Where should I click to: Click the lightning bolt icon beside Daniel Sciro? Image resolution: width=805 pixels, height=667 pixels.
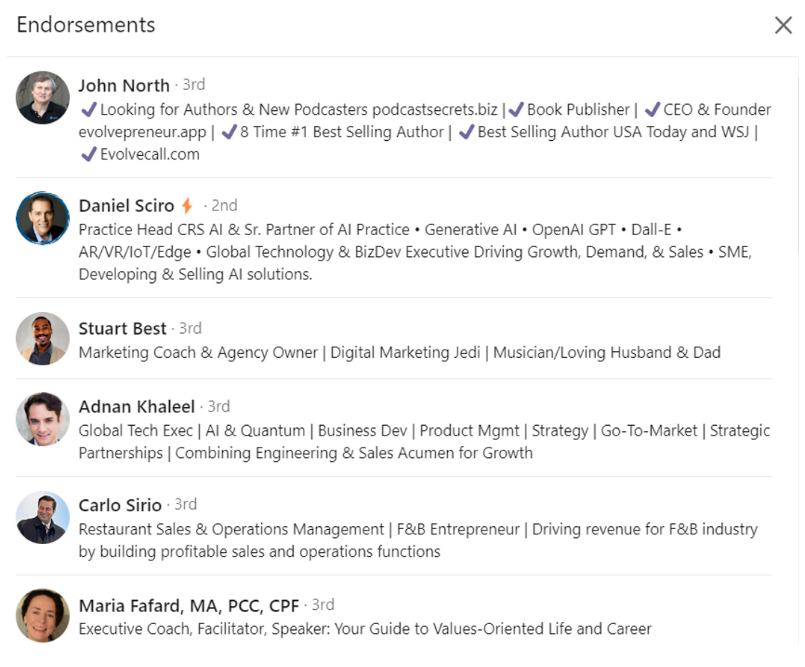187,205
